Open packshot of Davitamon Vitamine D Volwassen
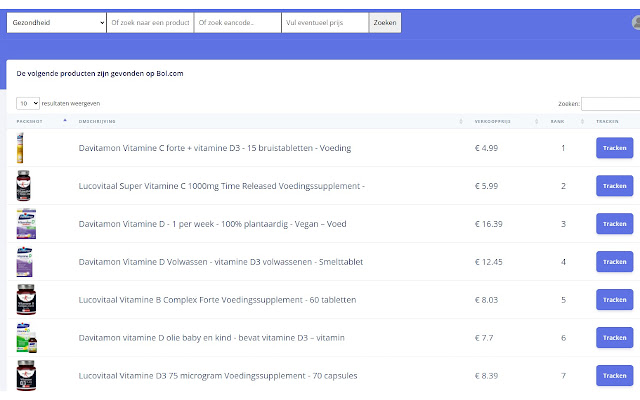640x400 pixels. (24, 262)
